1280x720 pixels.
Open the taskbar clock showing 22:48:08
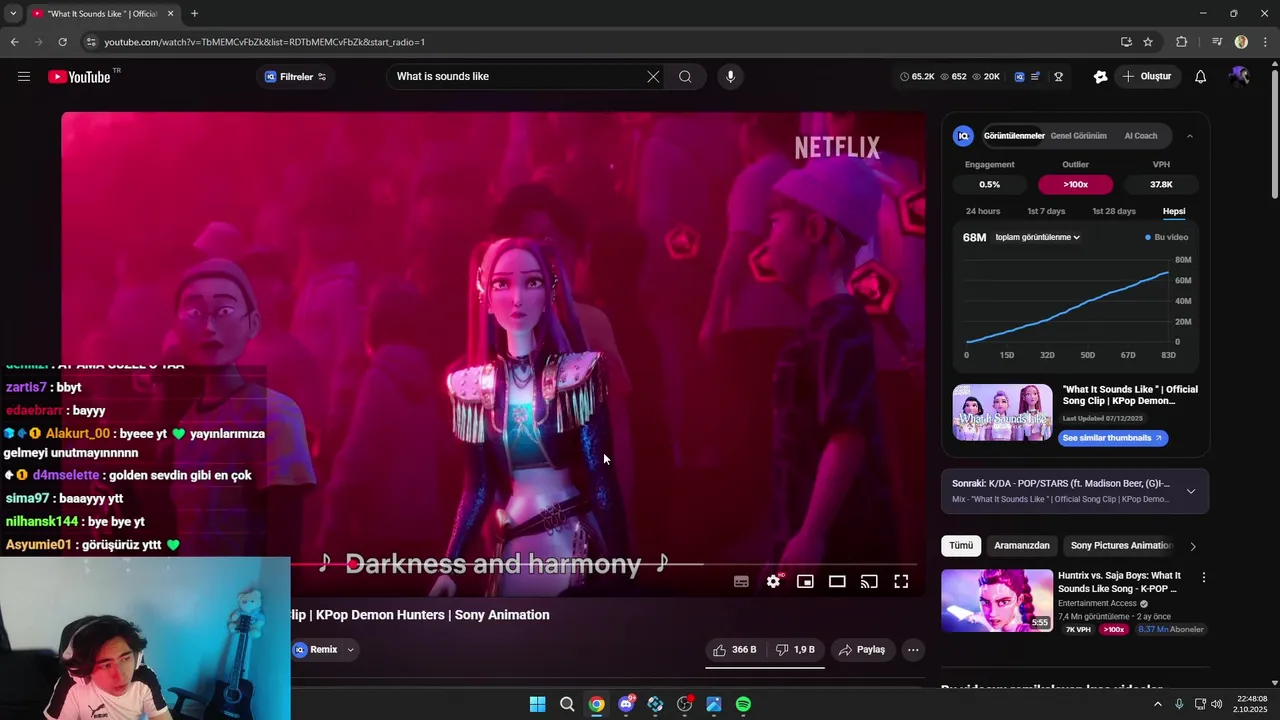(1251, 704)
